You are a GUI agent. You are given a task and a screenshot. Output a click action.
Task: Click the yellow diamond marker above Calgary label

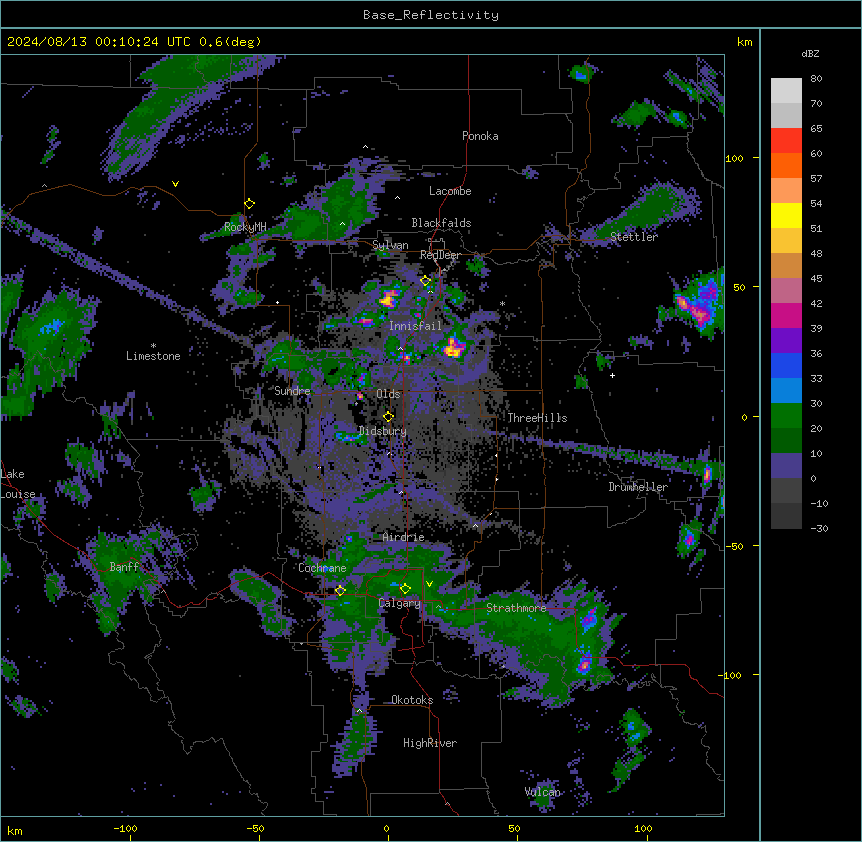(x=405, y=589)
